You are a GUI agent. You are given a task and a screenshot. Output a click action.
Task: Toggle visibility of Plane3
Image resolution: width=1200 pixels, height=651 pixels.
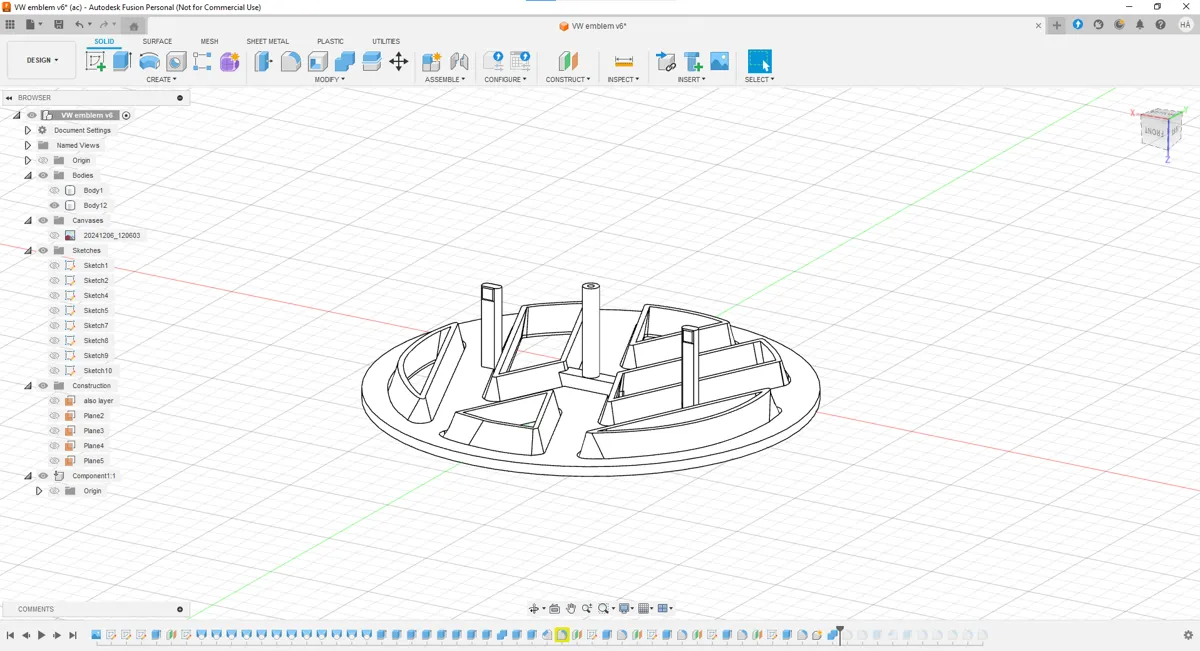[55, 430]
